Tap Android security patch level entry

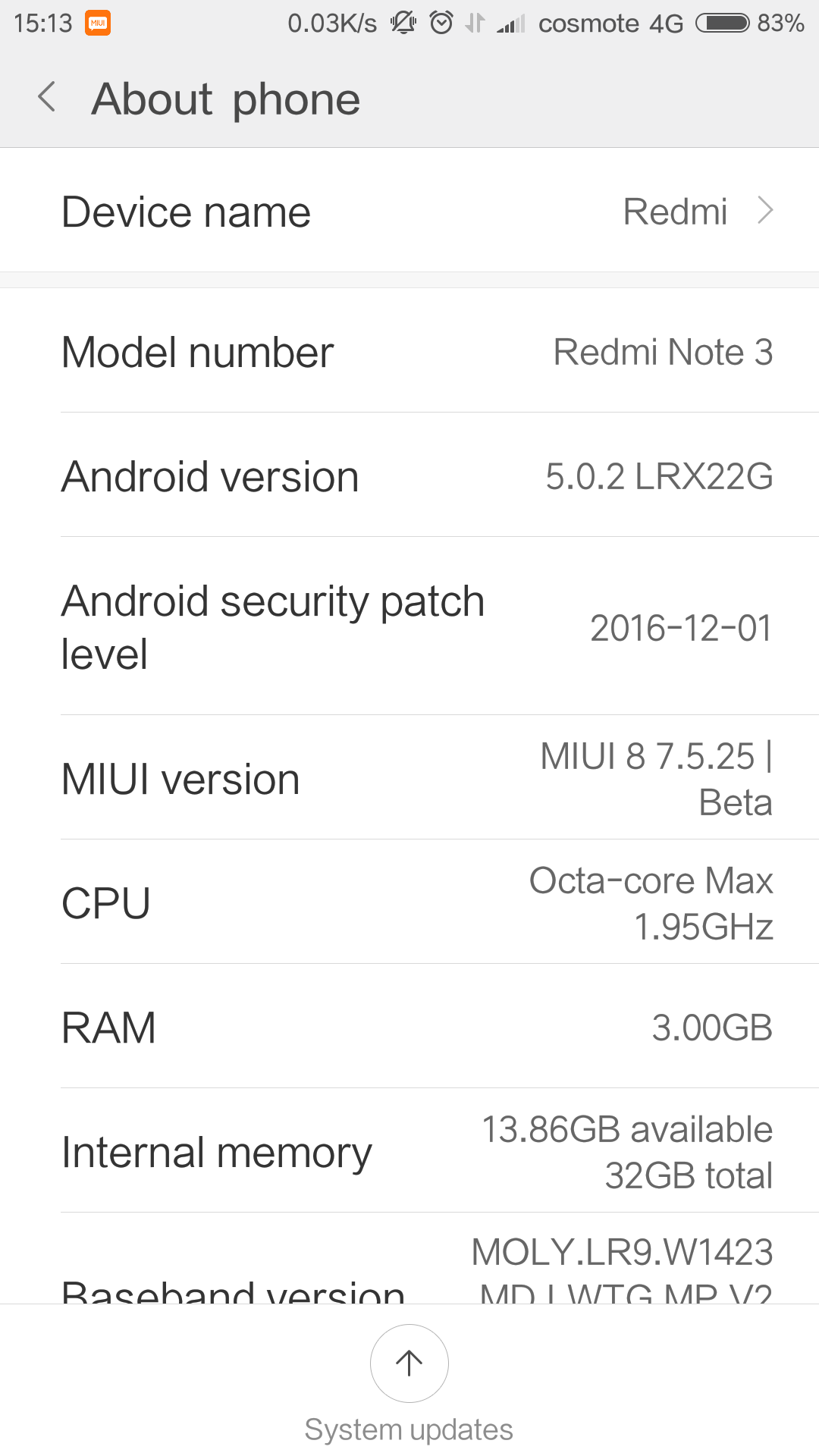tap(409, 627)
